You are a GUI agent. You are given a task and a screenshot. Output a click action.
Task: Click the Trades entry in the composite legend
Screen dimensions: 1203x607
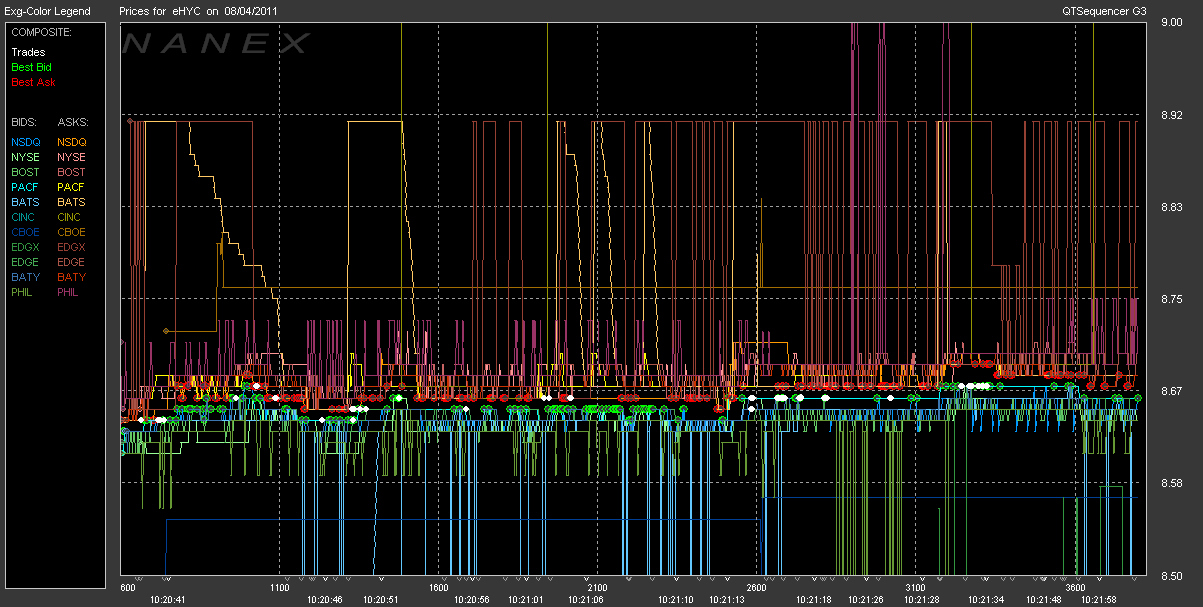pos(28,52)
